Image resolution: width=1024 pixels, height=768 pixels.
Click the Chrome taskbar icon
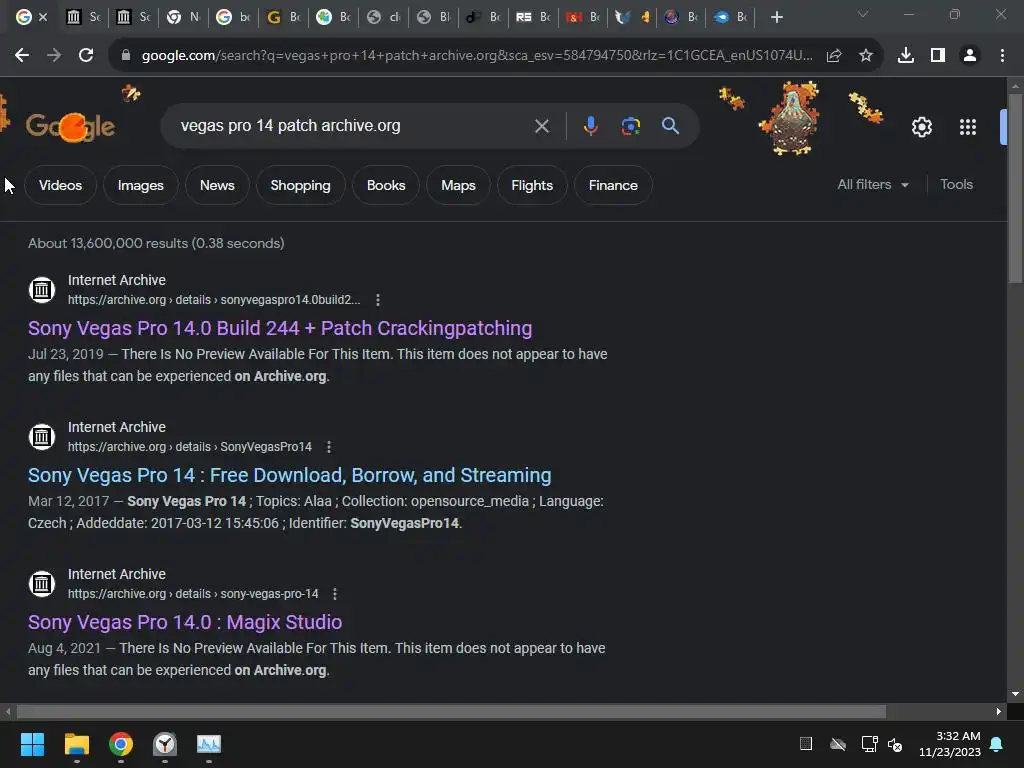coord(120,744)
